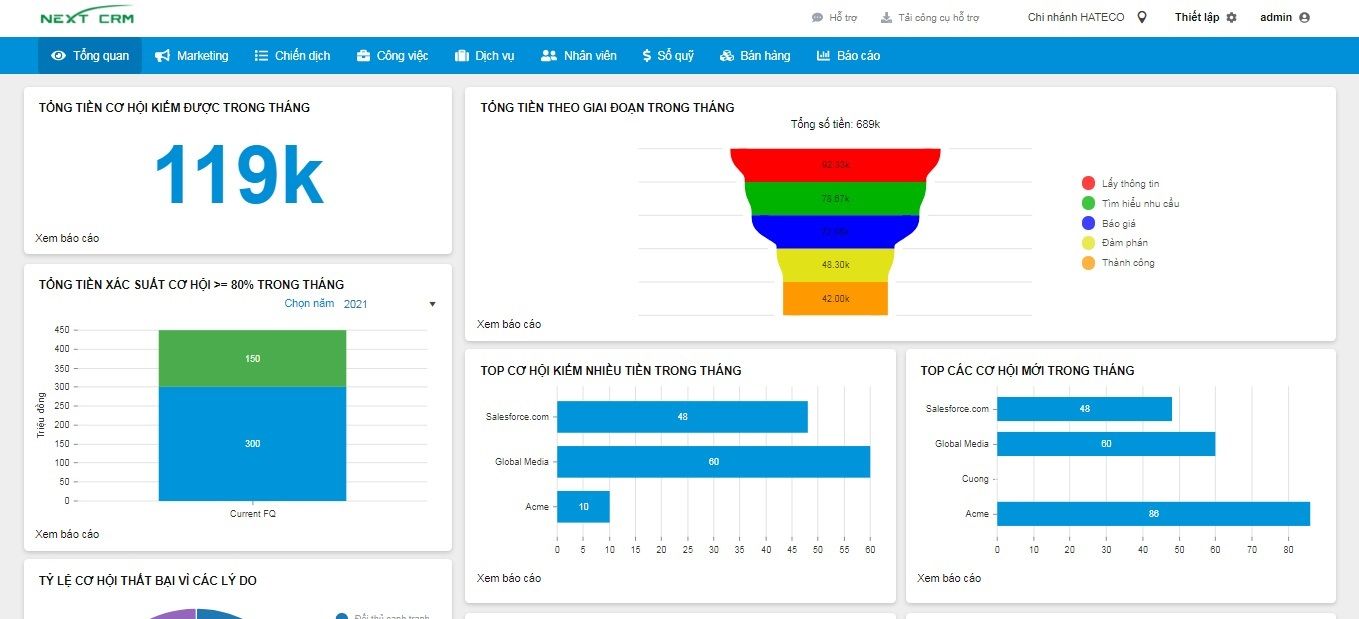Open settings via the Thiết lập gear icon
This screenshot has height=619, width=1359.
(x=1231, y=17)
